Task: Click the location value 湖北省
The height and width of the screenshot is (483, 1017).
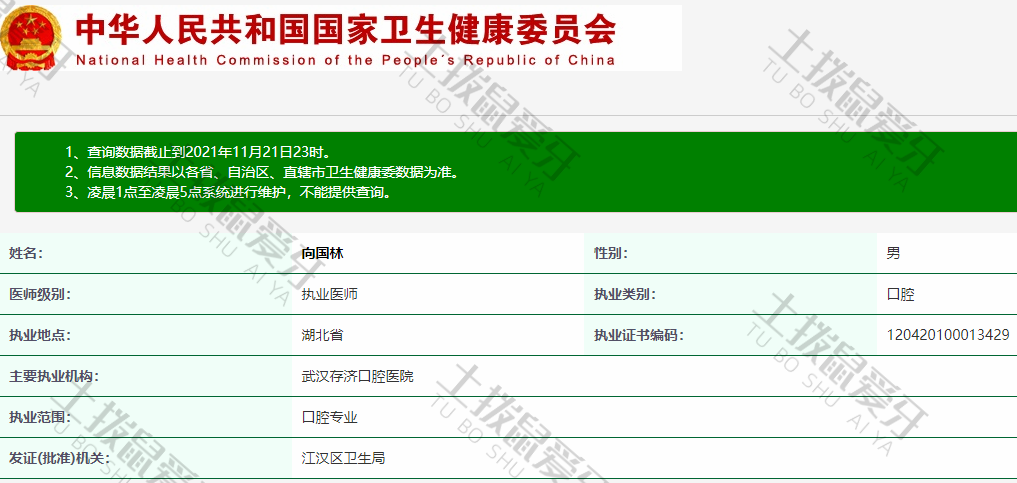Action: pos(322,335)
